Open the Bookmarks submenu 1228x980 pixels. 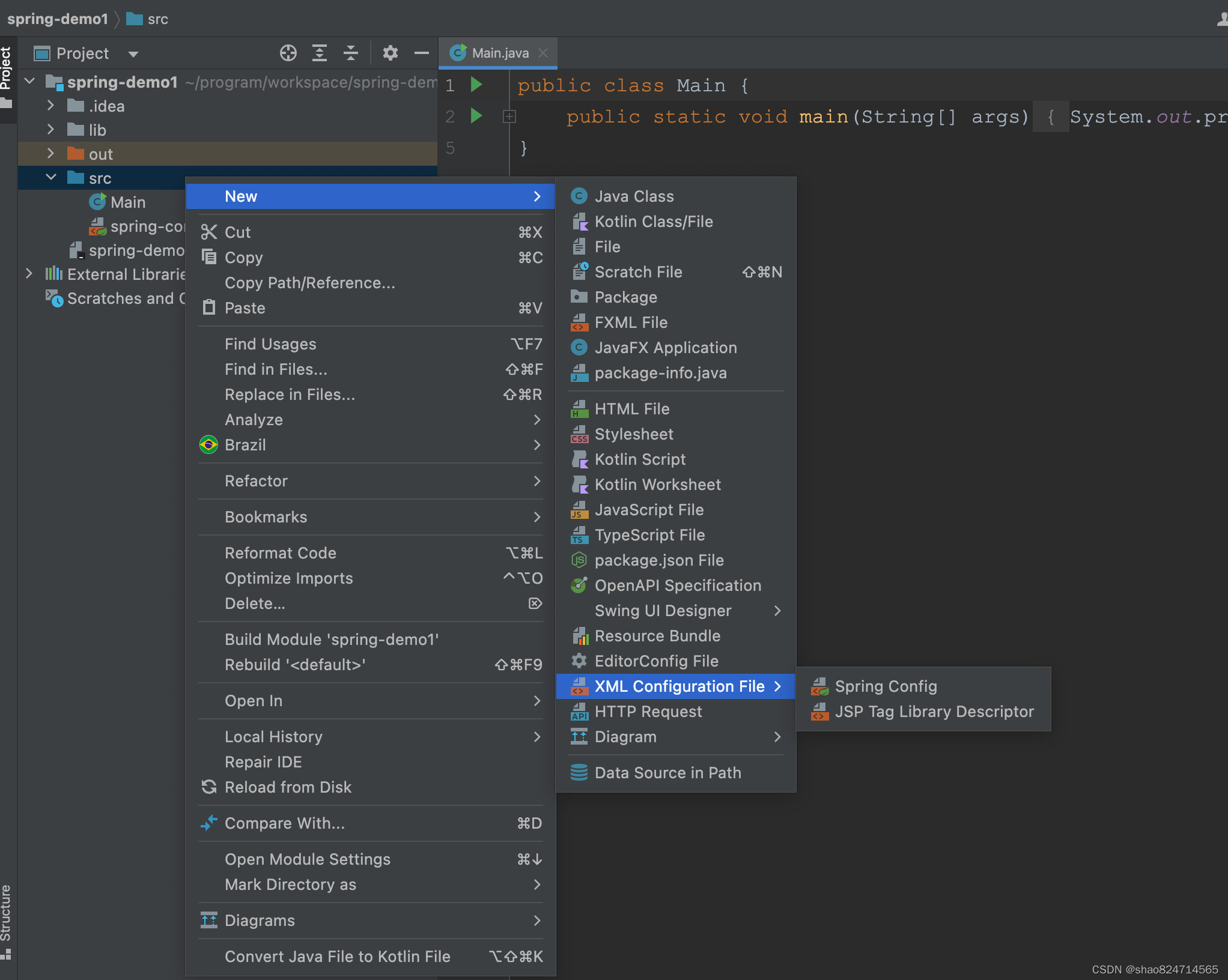tap(370, 517)
